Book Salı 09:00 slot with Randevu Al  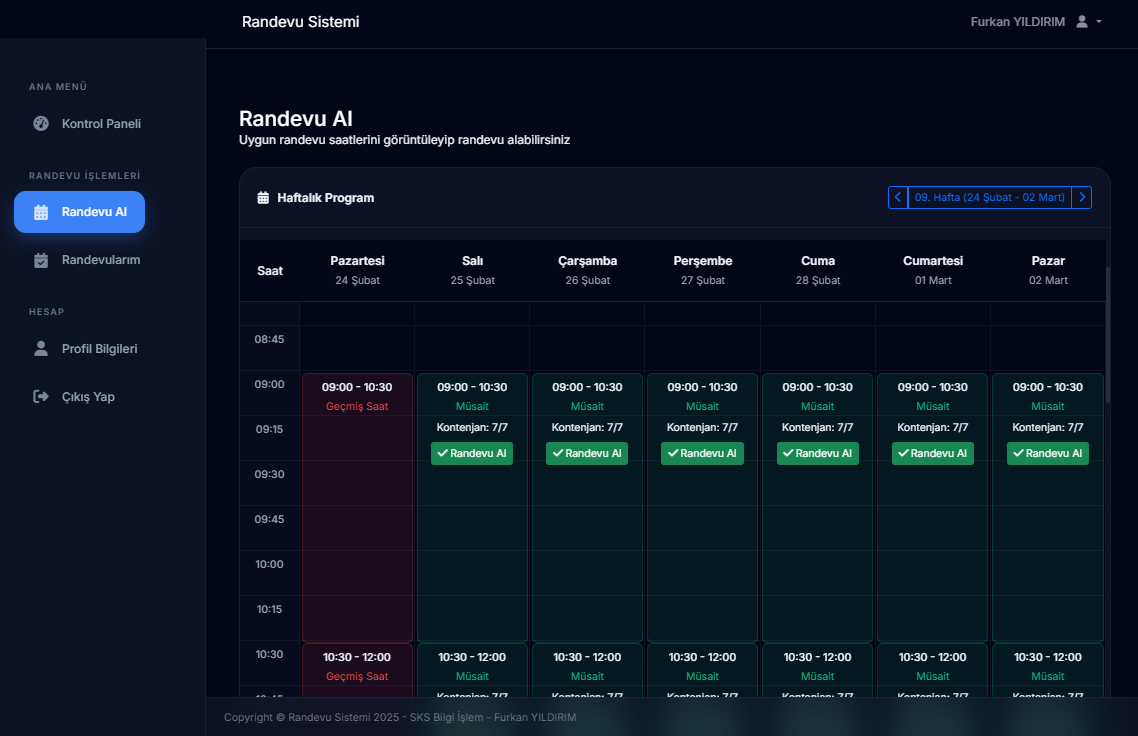(x=472, y=453)
